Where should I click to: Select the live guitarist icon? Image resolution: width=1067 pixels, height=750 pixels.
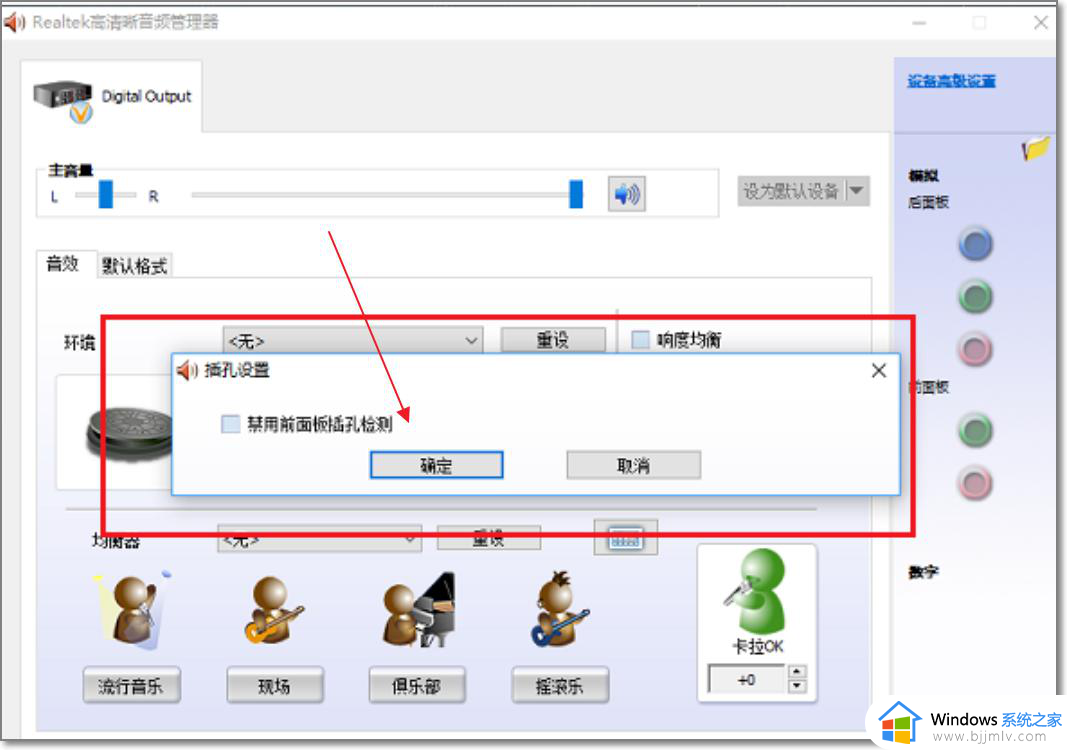coord(273,609)
